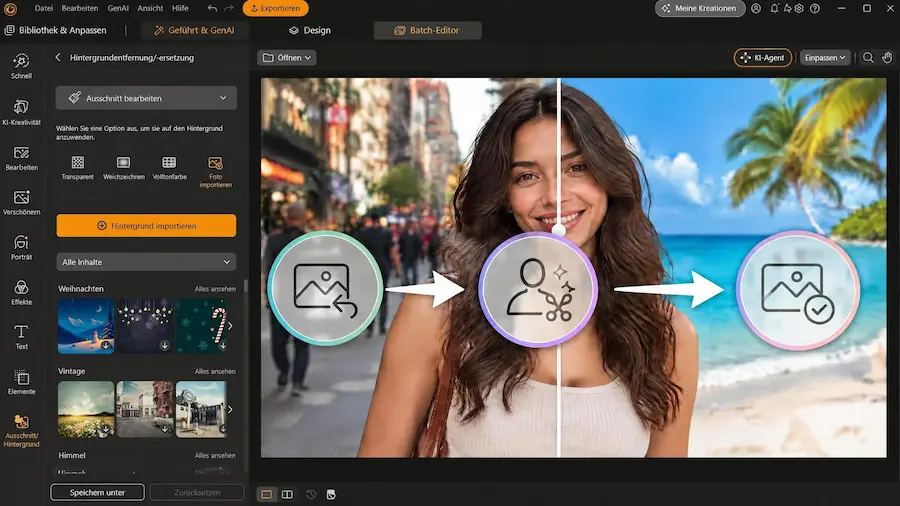The width and height of the screenshot is (900, 506).
Task: Click Speichern unter button
Action: pos(97,492)
